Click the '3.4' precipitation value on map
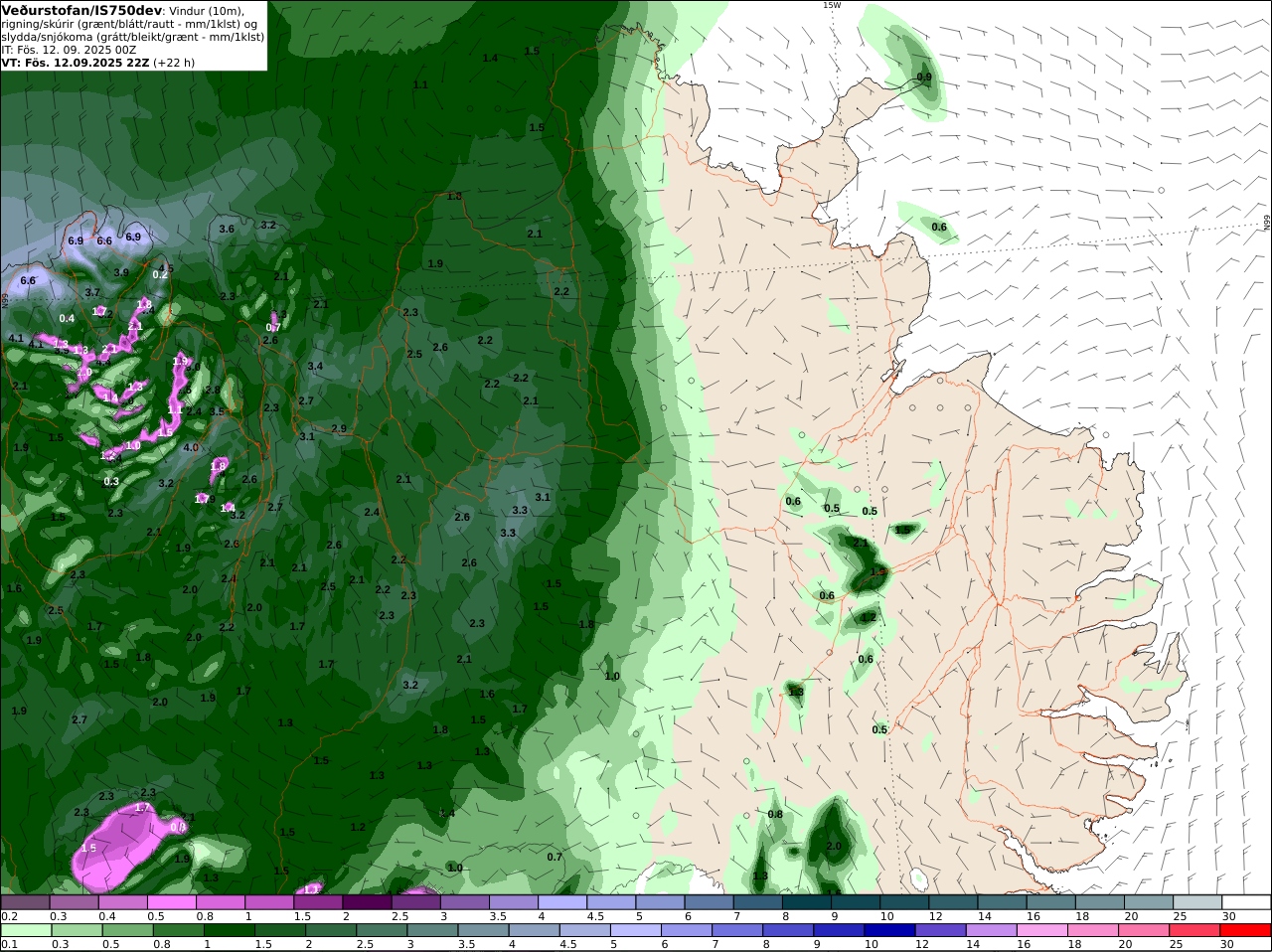This screenshot has width=1272, height=952. coord(315,366)
